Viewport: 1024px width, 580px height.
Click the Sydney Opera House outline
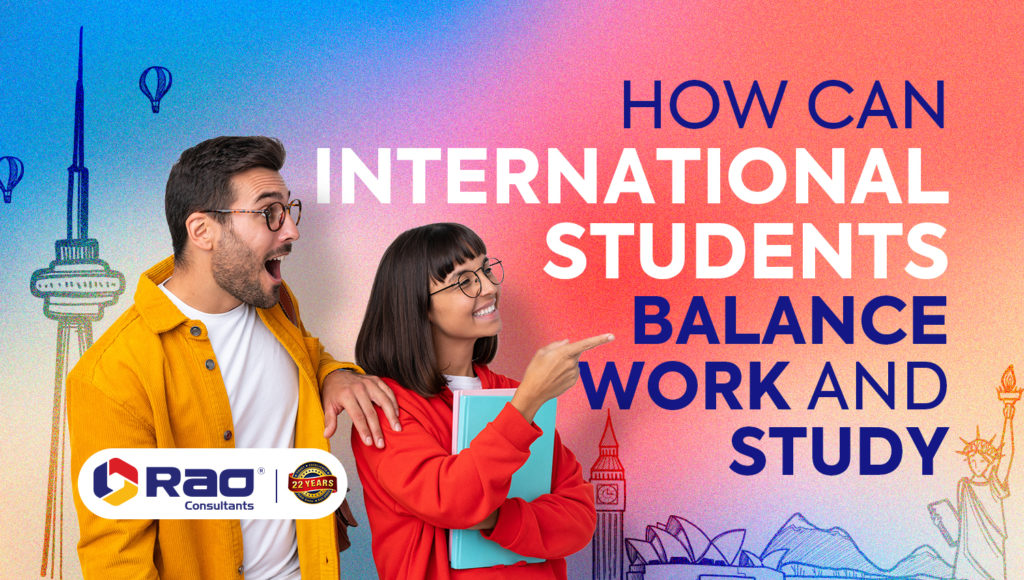pos(690,545)
